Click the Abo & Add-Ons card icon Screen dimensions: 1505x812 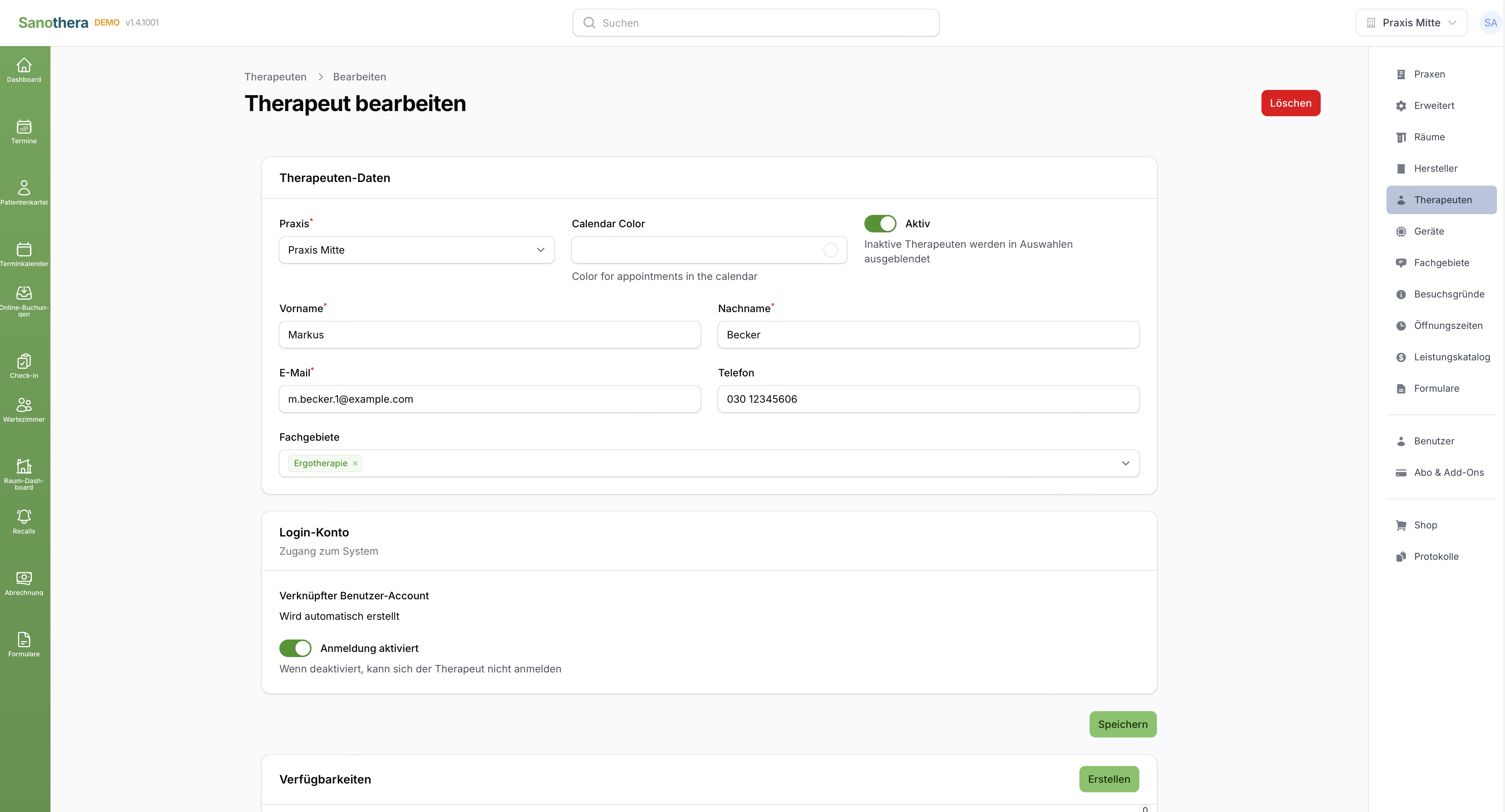(x=1401, y=473)
